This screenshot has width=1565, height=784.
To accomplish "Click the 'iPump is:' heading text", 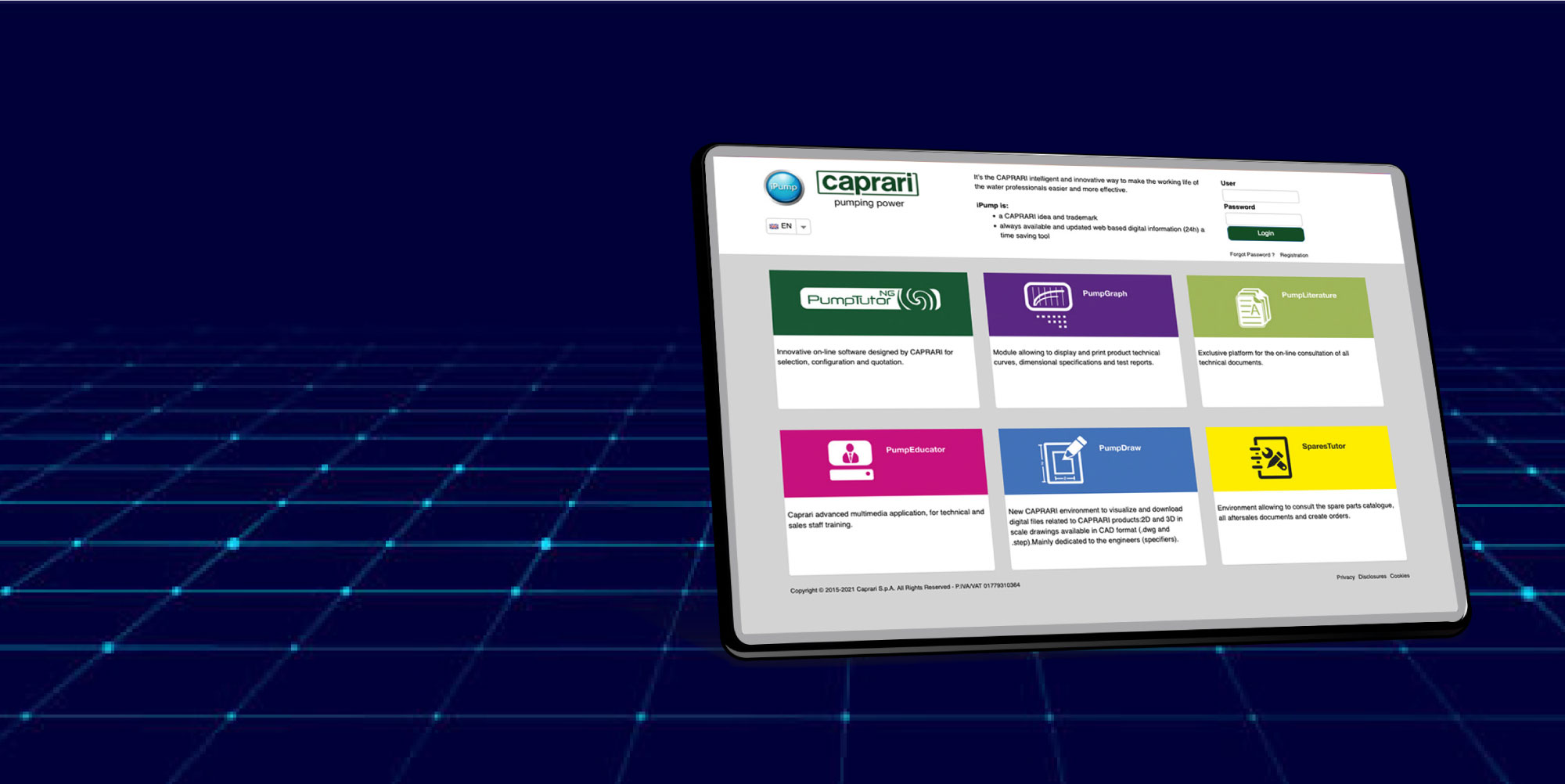I will 992,206.
